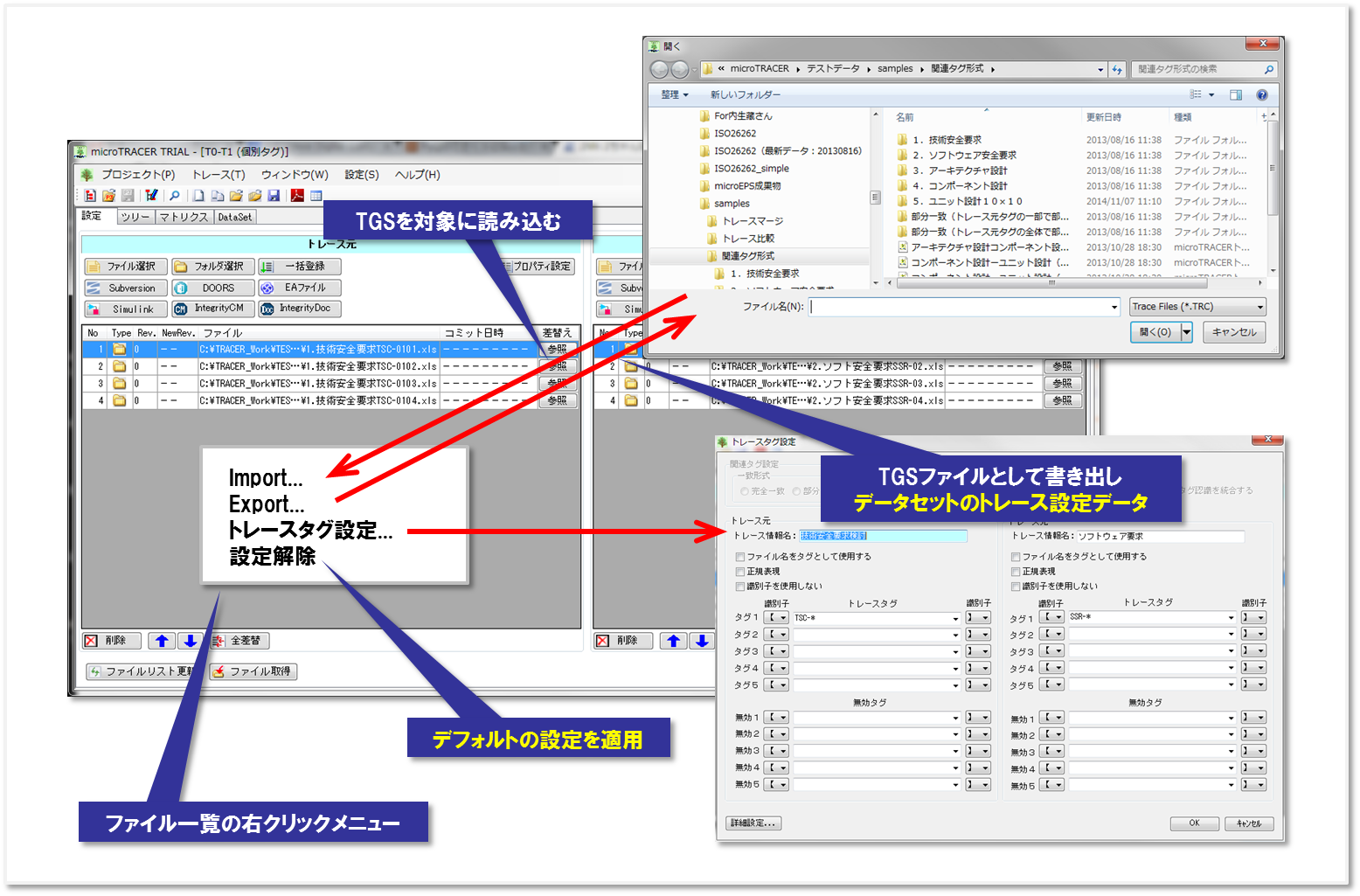1360x896 pixels.
Task: Open the address bar history dropdown arrow
Action: point(1100,69)
